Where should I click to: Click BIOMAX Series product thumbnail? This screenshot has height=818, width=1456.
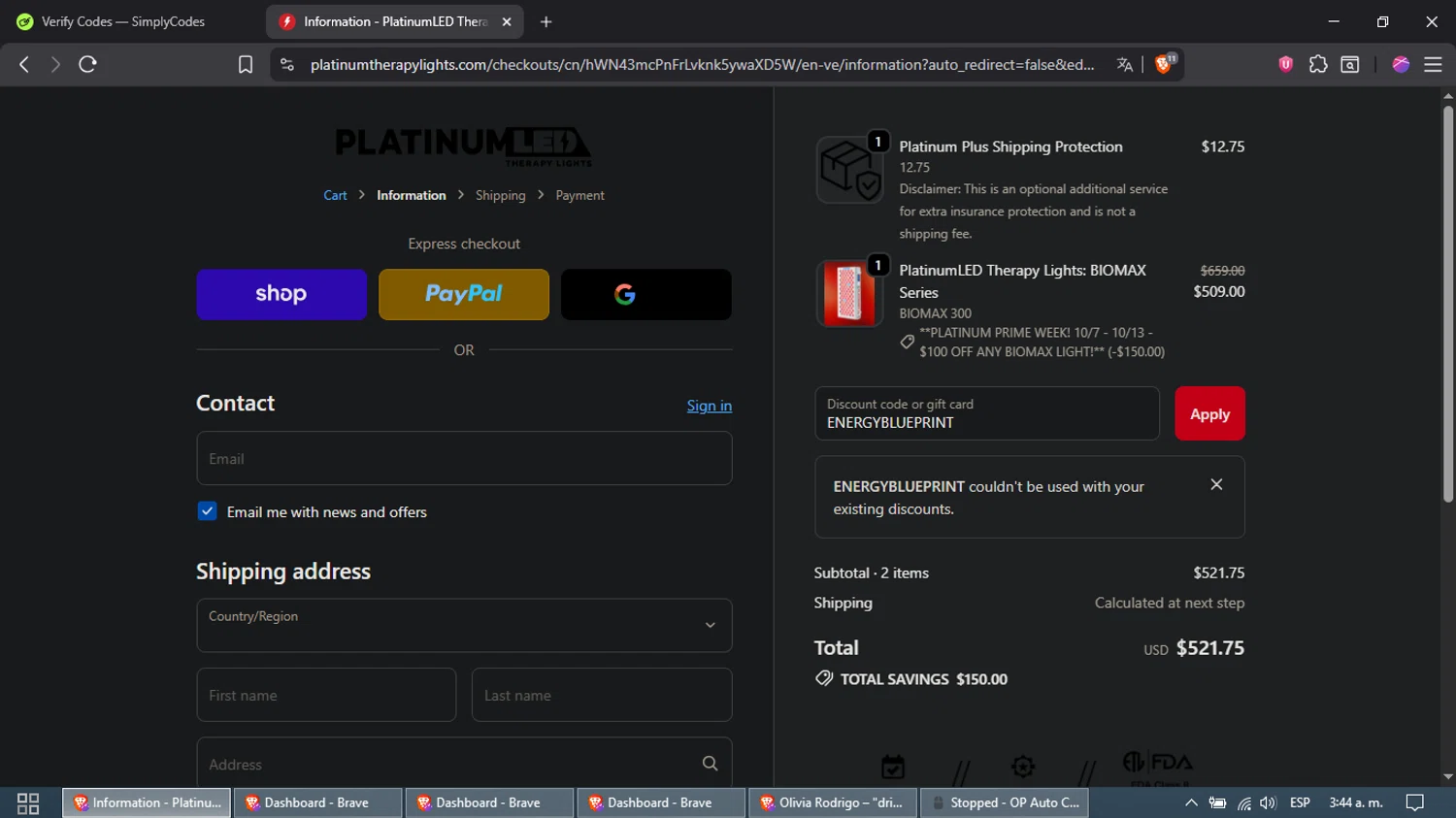pos(849,293)
